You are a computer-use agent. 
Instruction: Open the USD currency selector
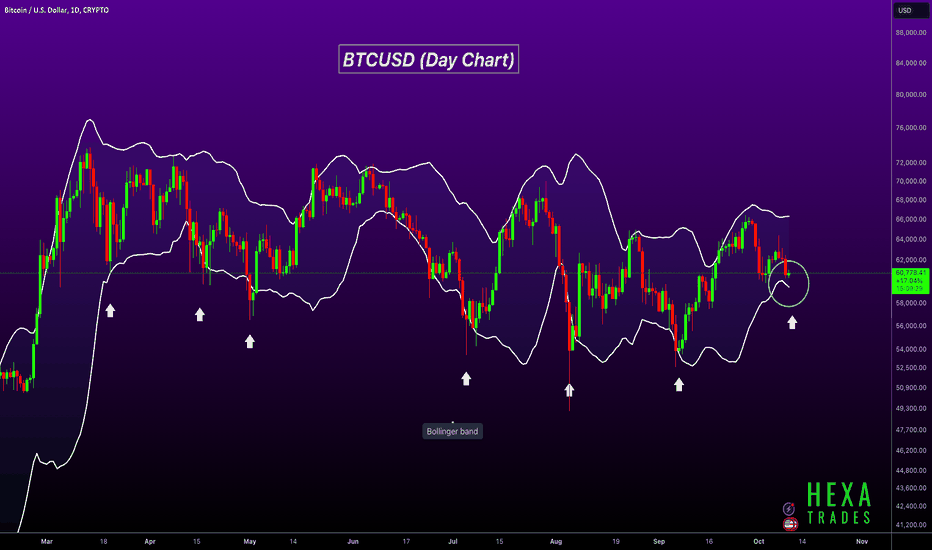point(911,10)
